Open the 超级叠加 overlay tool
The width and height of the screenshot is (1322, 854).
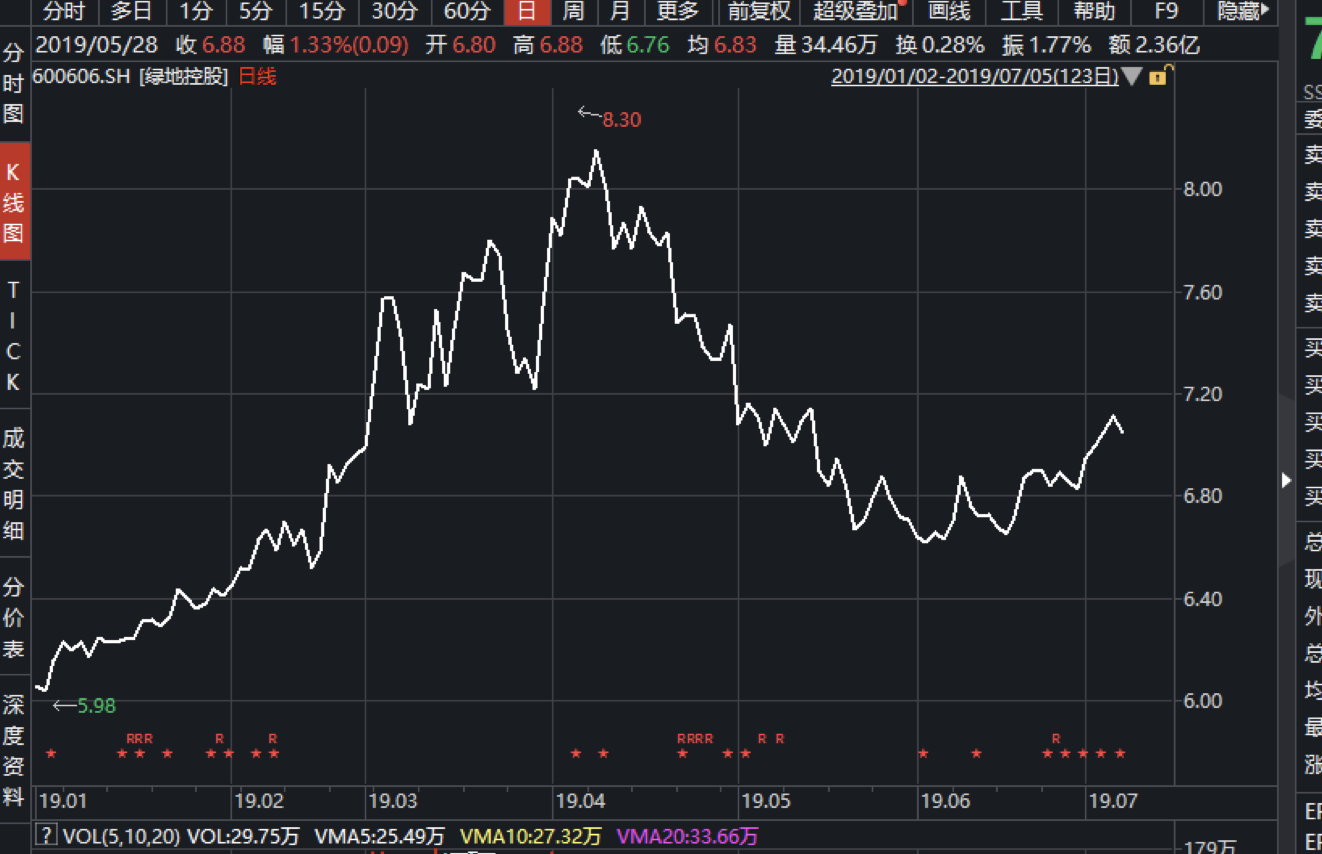856,12
